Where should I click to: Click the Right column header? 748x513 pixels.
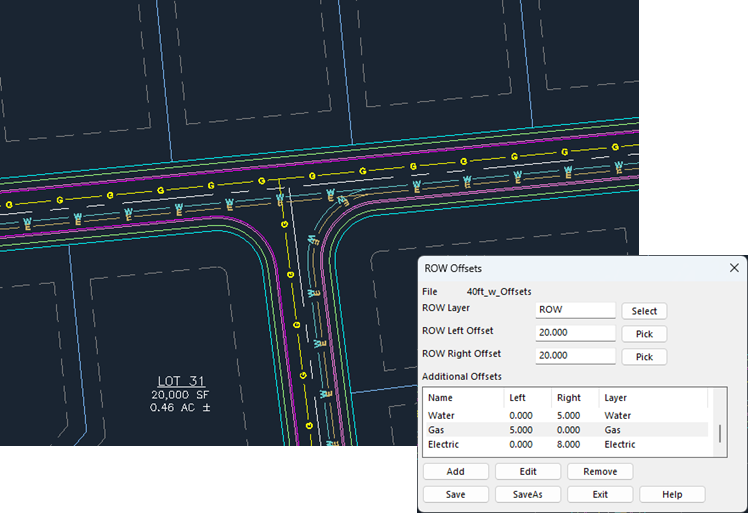575,398
